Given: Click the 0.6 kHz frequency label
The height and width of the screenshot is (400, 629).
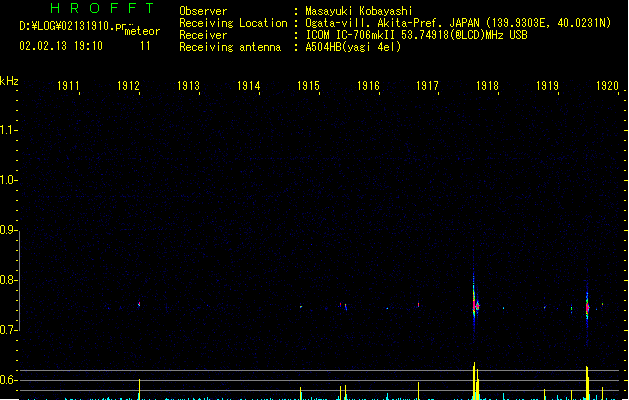Looking at the screenshot, I should 7,380.
